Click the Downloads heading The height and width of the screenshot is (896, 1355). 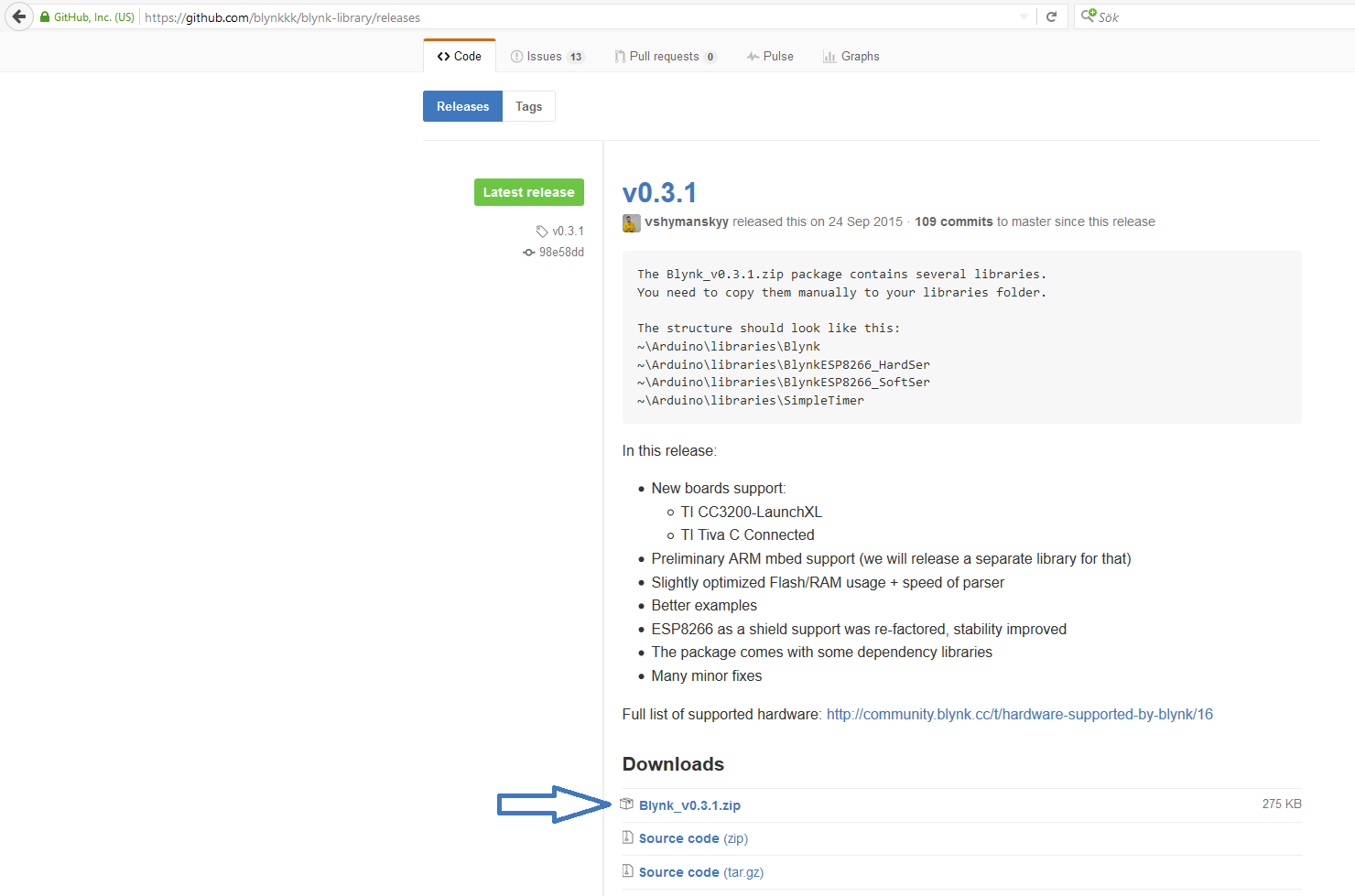click(673, 764)
